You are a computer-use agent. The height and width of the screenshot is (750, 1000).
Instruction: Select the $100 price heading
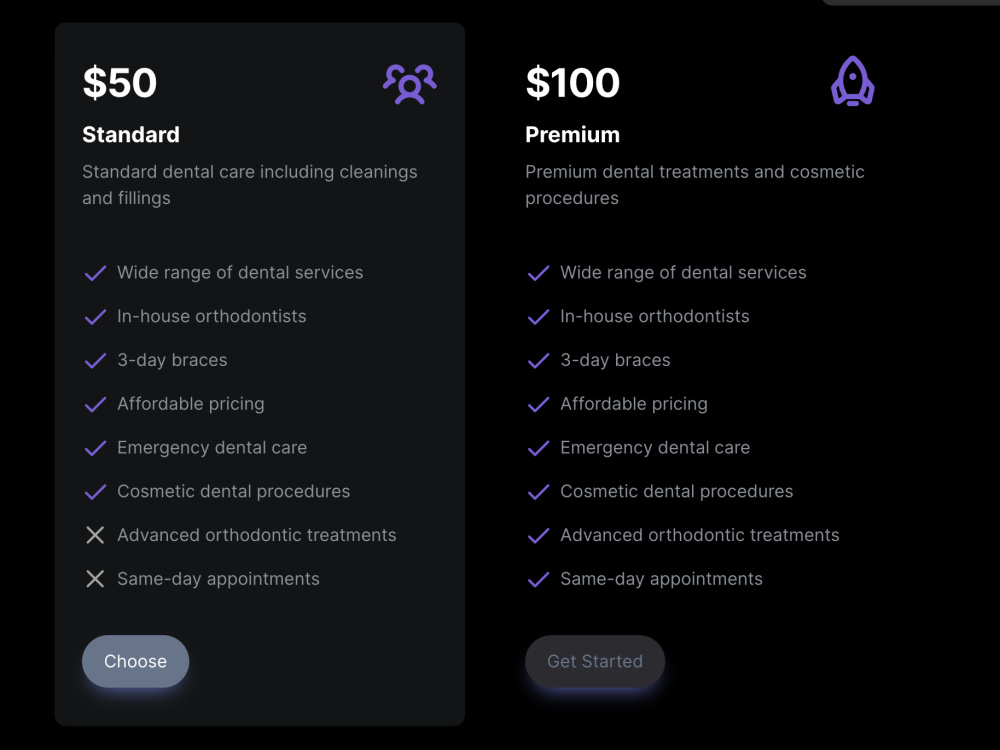(572, 82)
